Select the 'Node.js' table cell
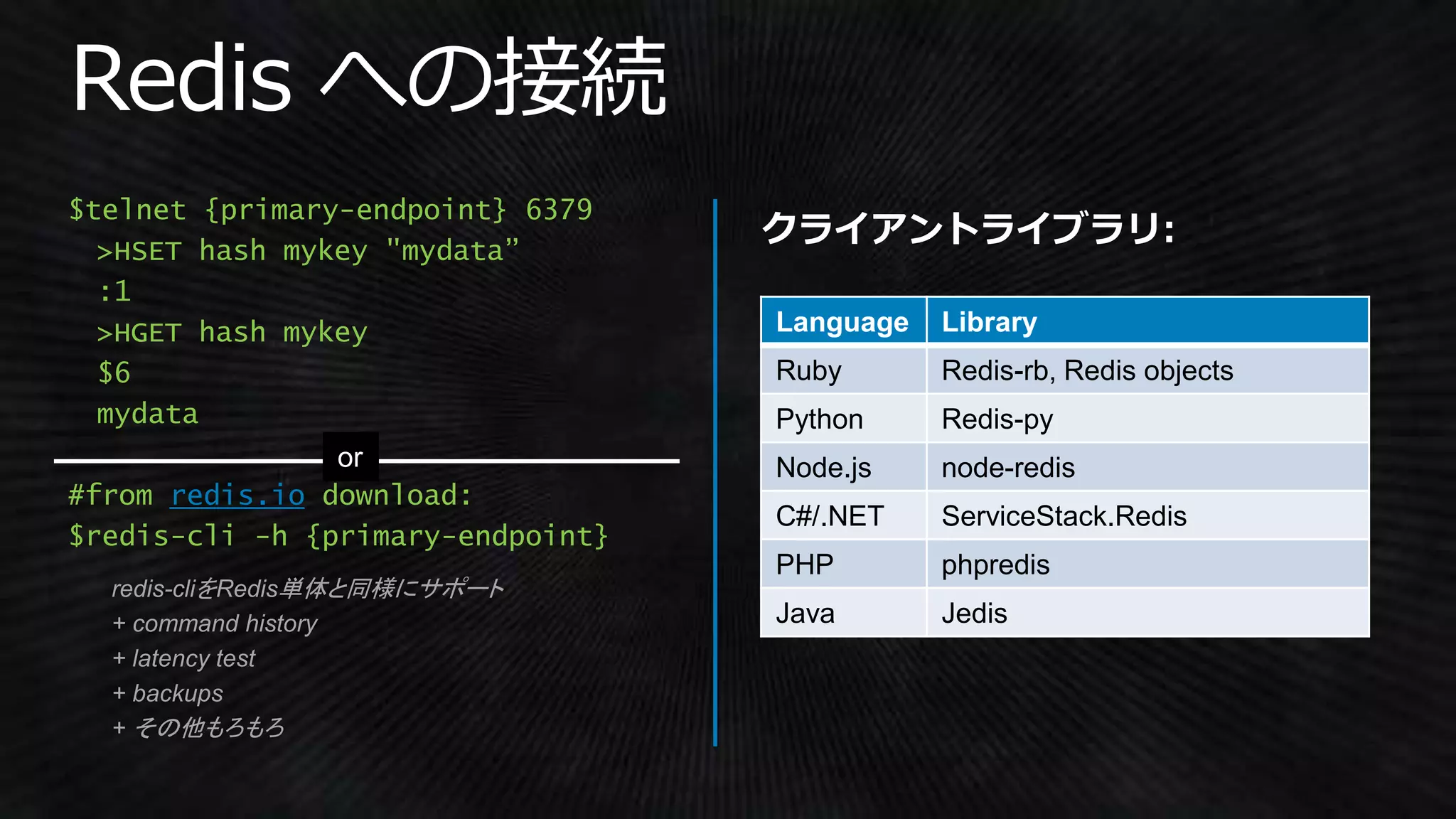The width and height of the screenshot is (1456, 819). pos(843,467)
